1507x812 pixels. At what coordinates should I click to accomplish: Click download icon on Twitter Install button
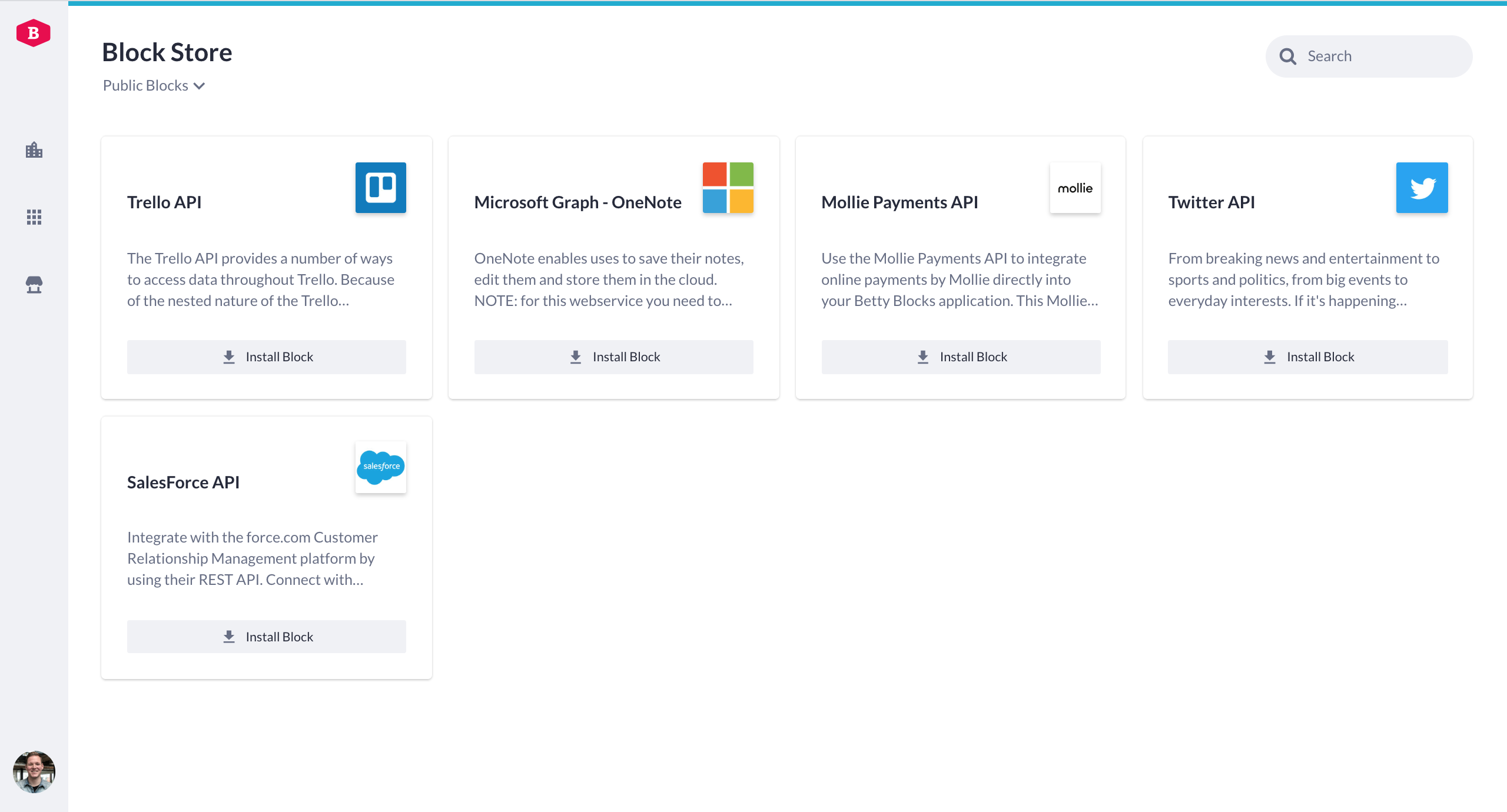tap(1270, 357)
